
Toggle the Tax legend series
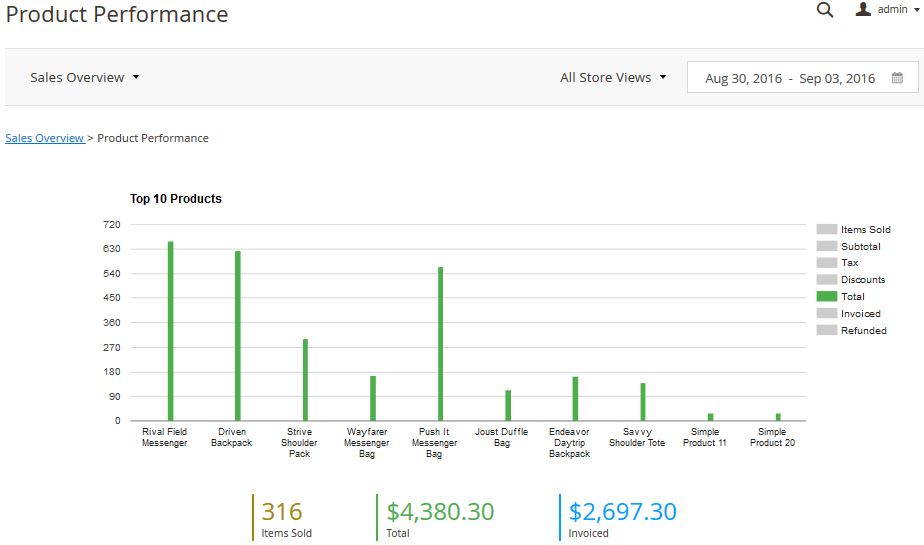coord(826,263)
